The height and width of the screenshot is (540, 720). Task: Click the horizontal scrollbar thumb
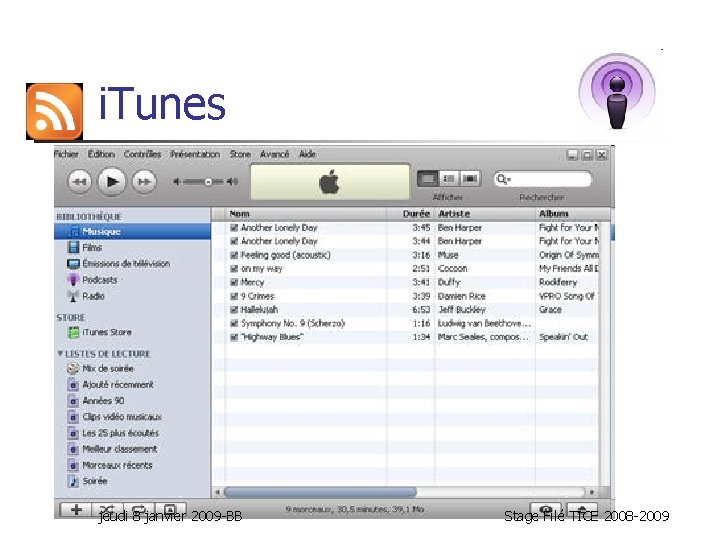coord(321,492)
